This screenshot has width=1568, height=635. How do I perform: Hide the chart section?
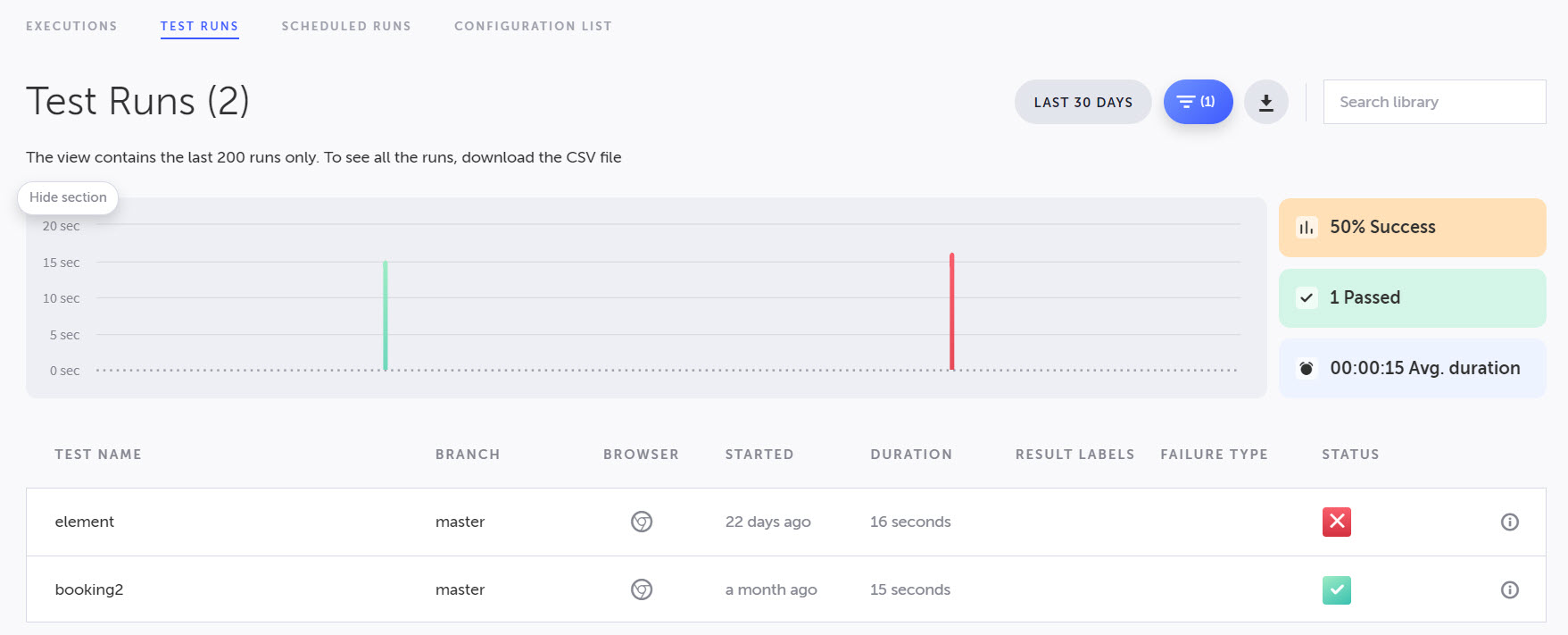click(68, 197)
